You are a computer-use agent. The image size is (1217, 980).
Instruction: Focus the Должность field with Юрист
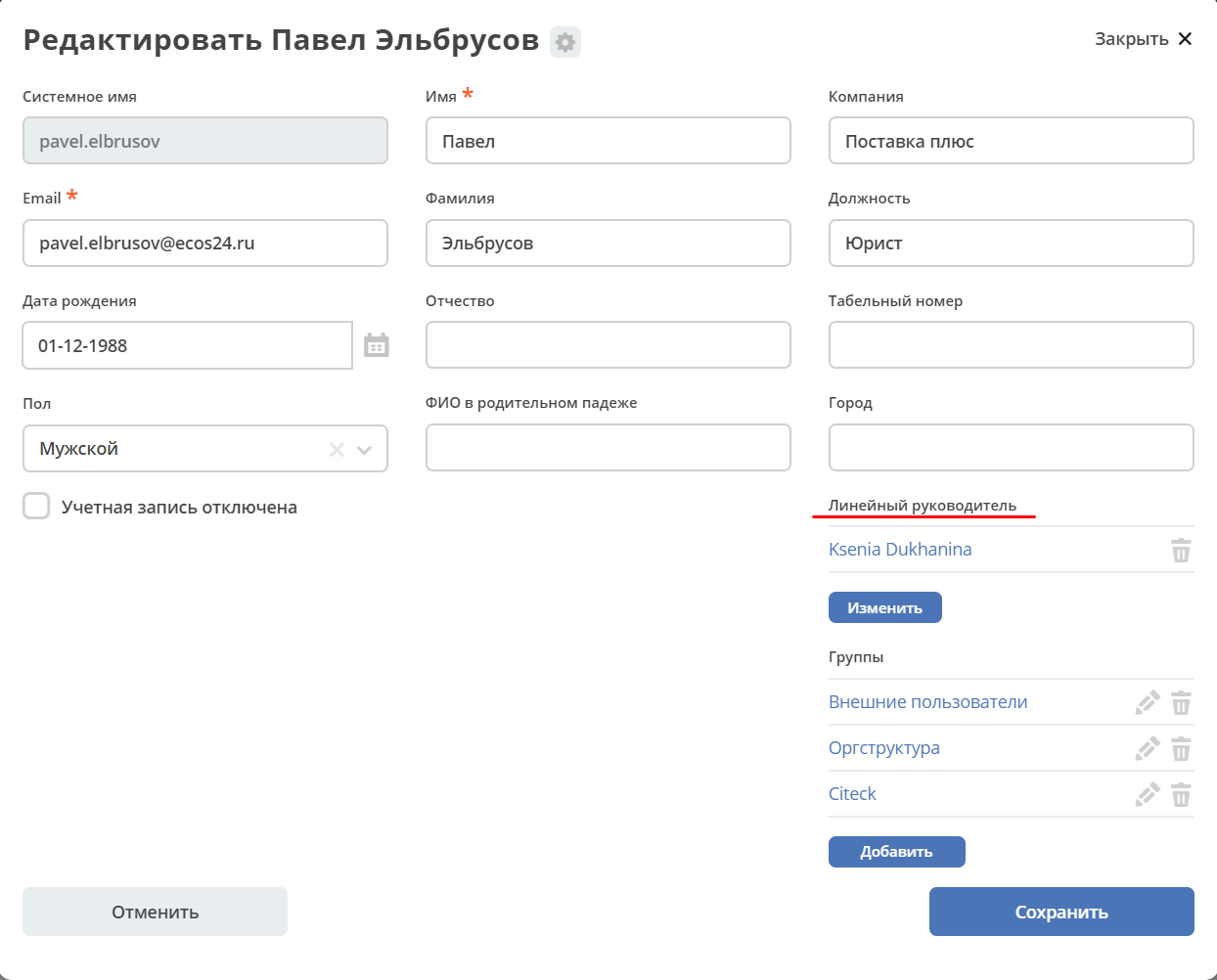[1012, 243]
